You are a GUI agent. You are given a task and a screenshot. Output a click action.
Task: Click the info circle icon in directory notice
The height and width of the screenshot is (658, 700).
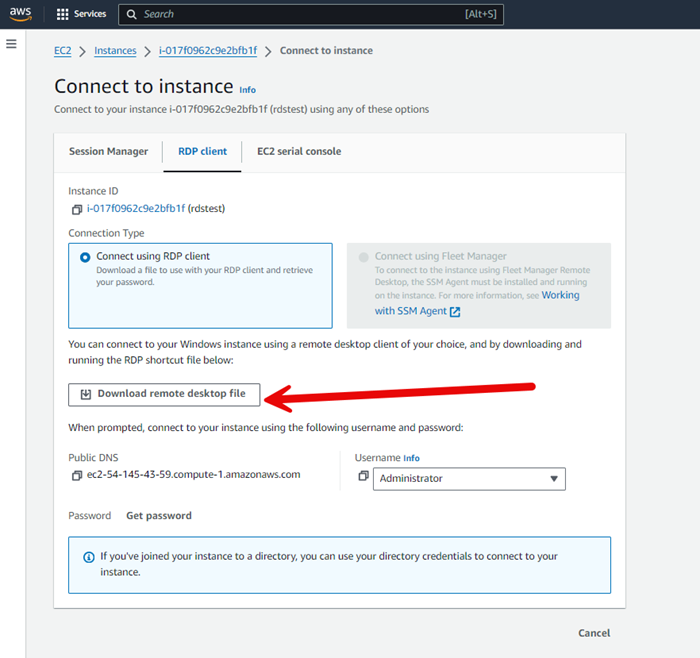tap(89, 557)
